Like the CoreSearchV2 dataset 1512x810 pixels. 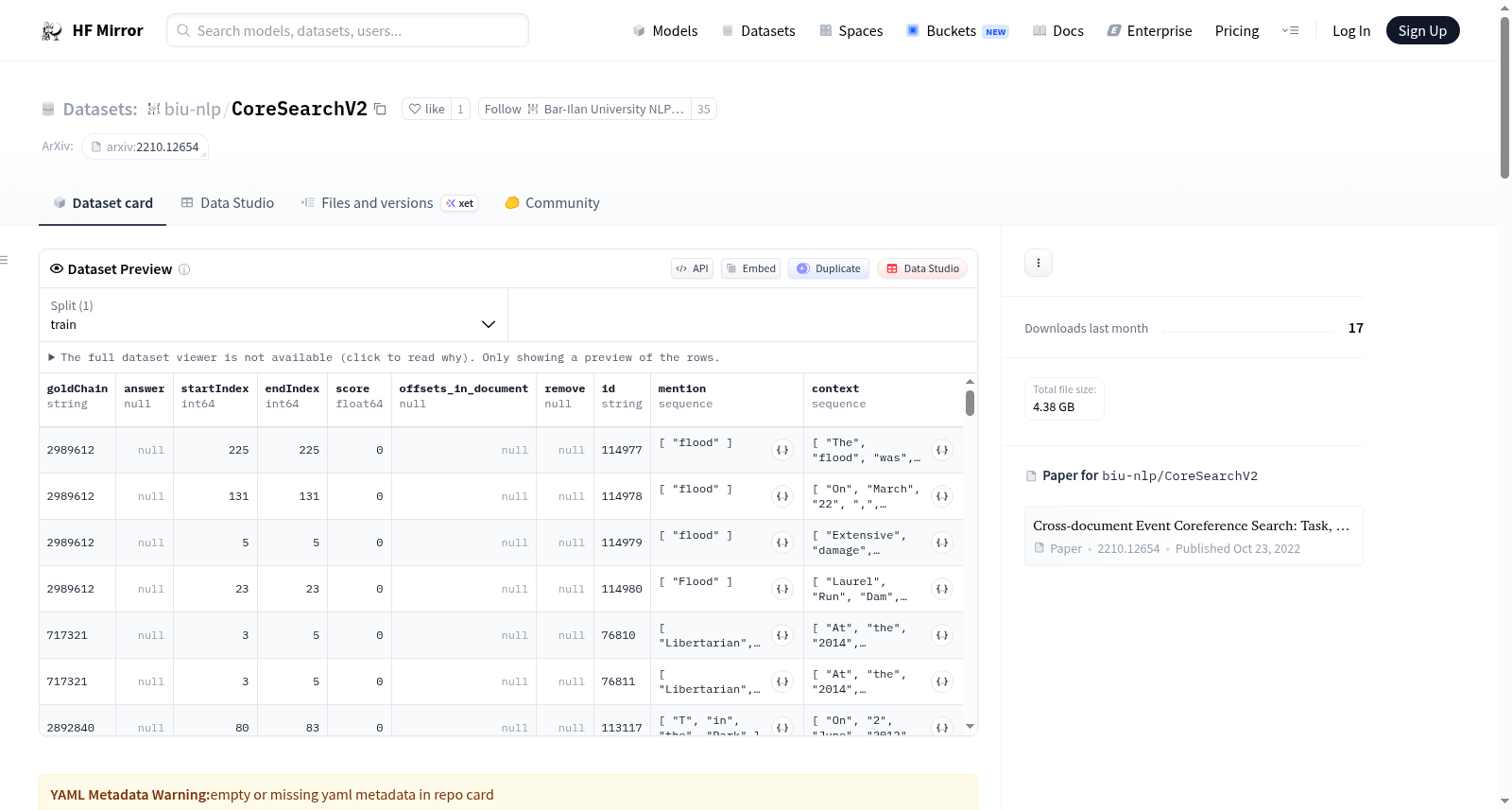(426, 109)
